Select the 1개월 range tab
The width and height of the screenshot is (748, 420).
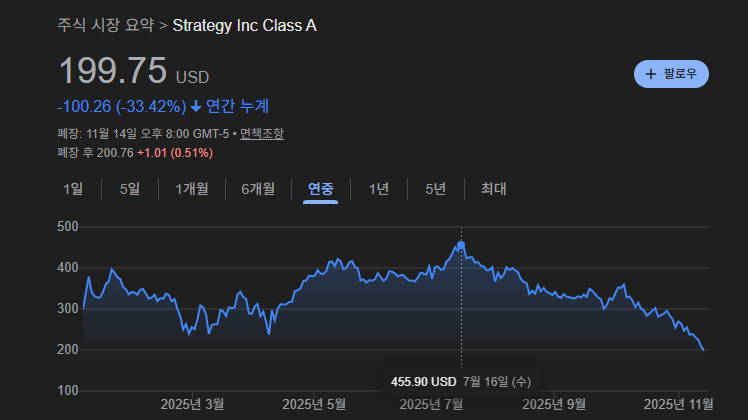[192, 188]
